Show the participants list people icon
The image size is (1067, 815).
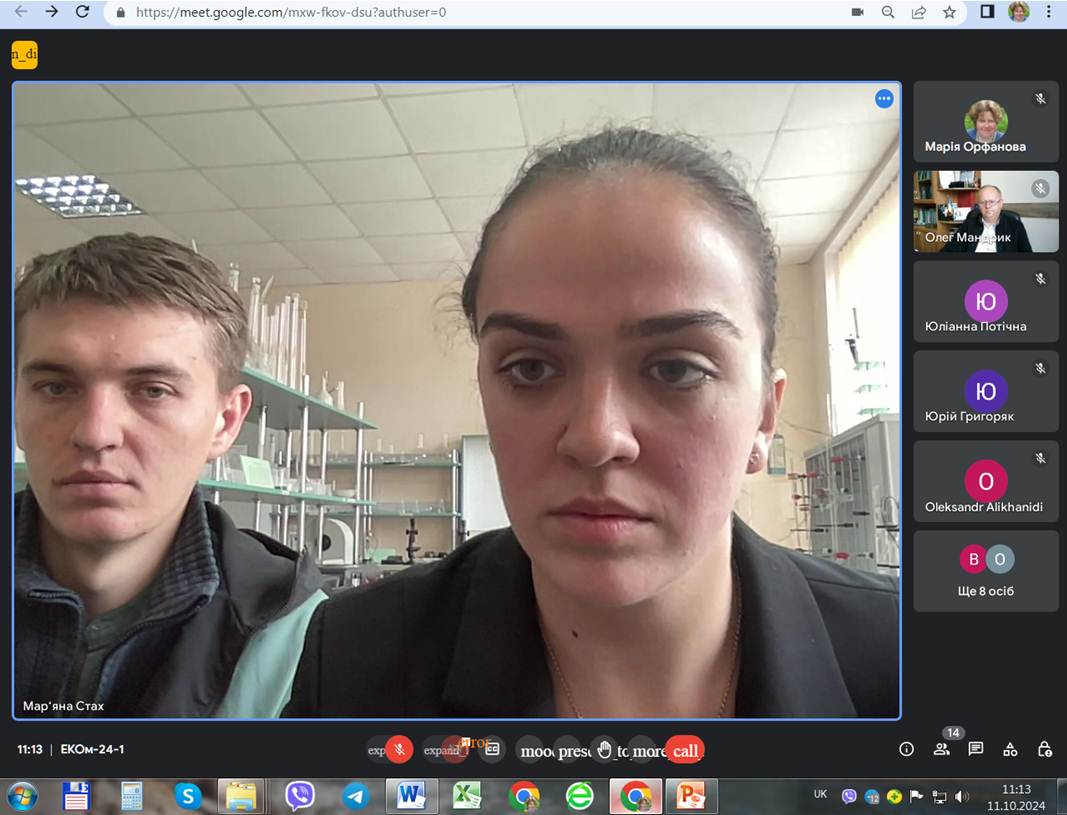click(x=941, y=749)
